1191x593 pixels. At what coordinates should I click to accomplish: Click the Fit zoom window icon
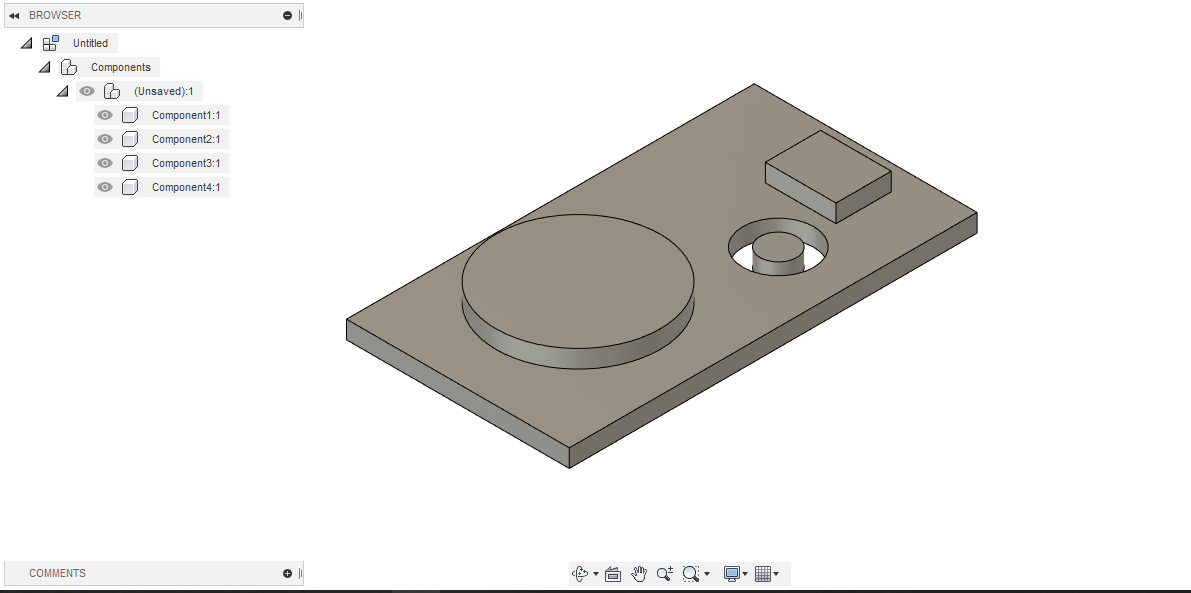tap(690, 573)
